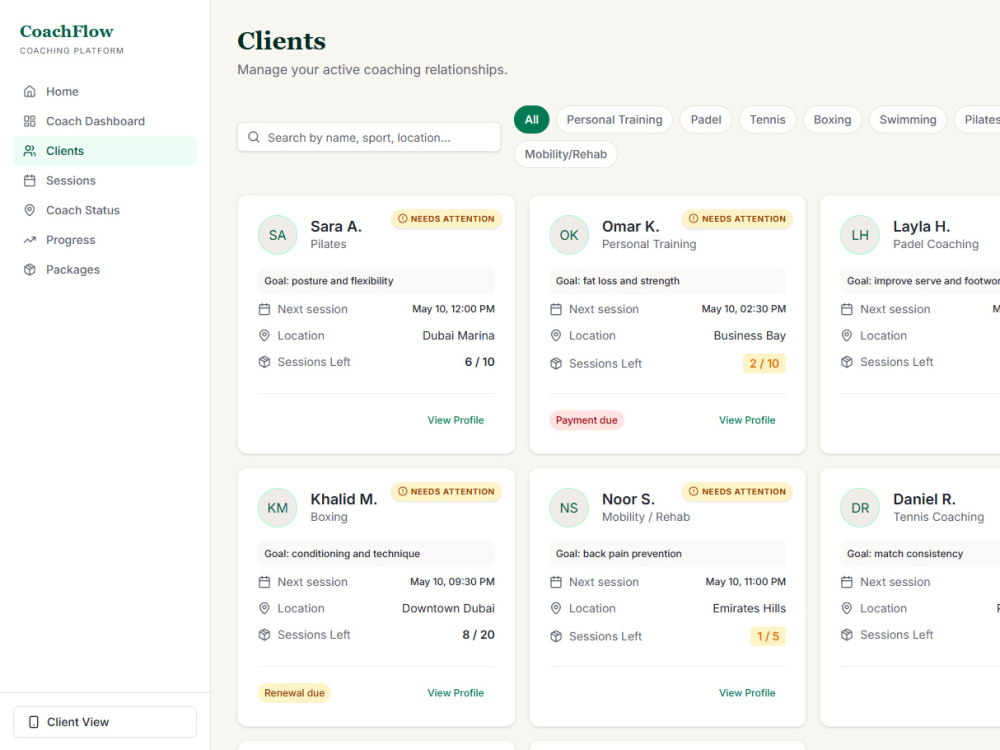This screenshot has width=1000, height=750.
Task: Click calendar icon in Omar K. card
Action: (555, 309)
